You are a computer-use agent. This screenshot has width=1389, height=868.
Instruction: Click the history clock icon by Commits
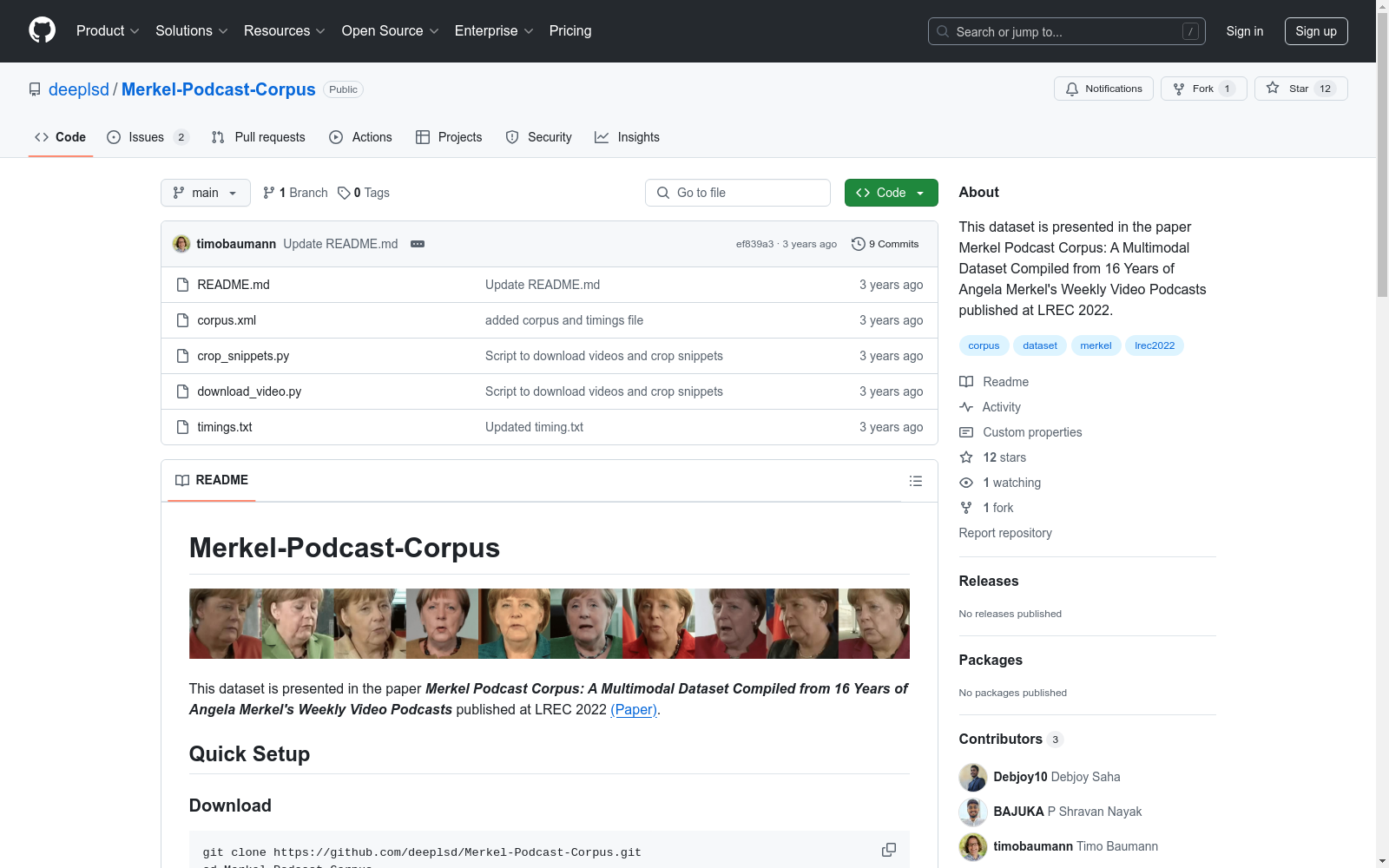tap(859, 244)
